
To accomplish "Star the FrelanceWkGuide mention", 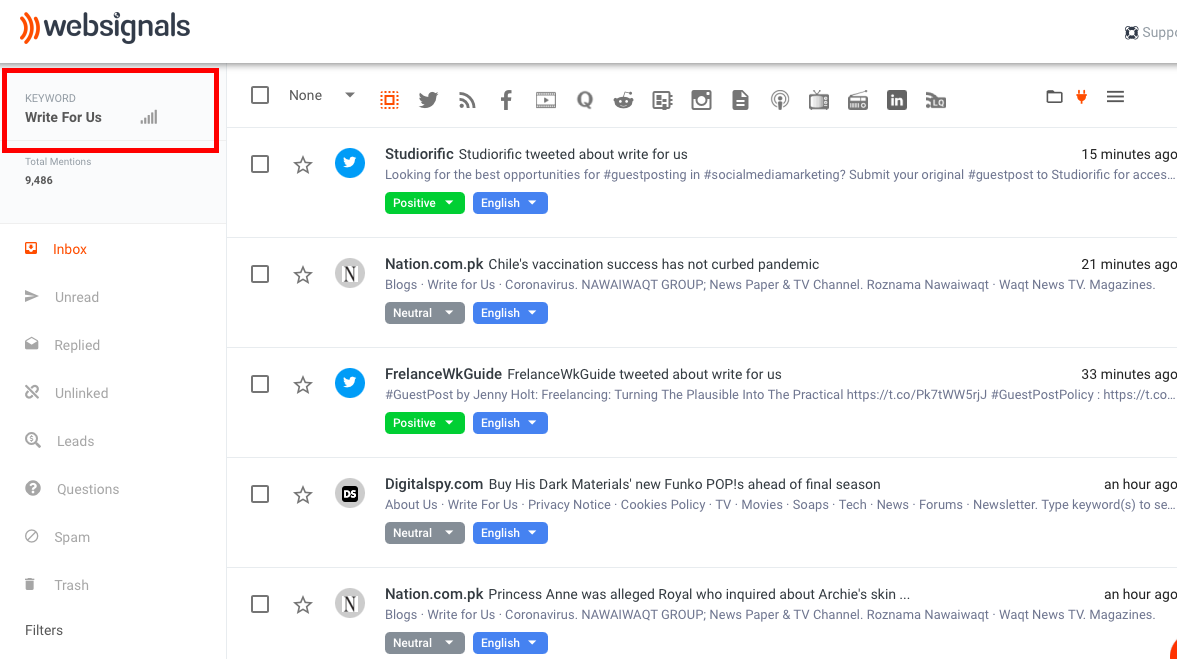I will pos(303,385).
